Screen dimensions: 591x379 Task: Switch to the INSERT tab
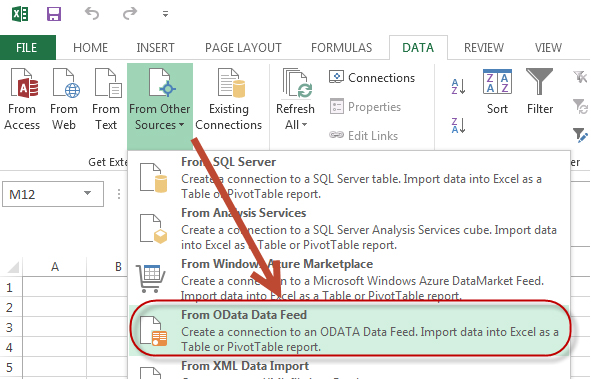[155, 47]
